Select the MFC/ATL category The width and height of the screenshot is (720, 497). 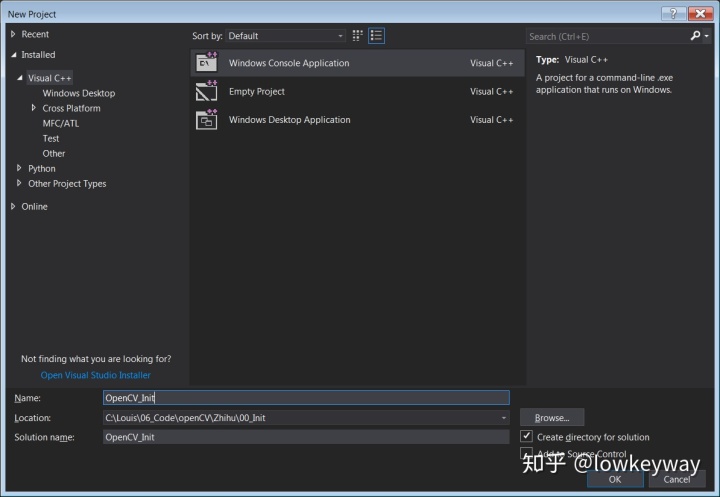61,123
